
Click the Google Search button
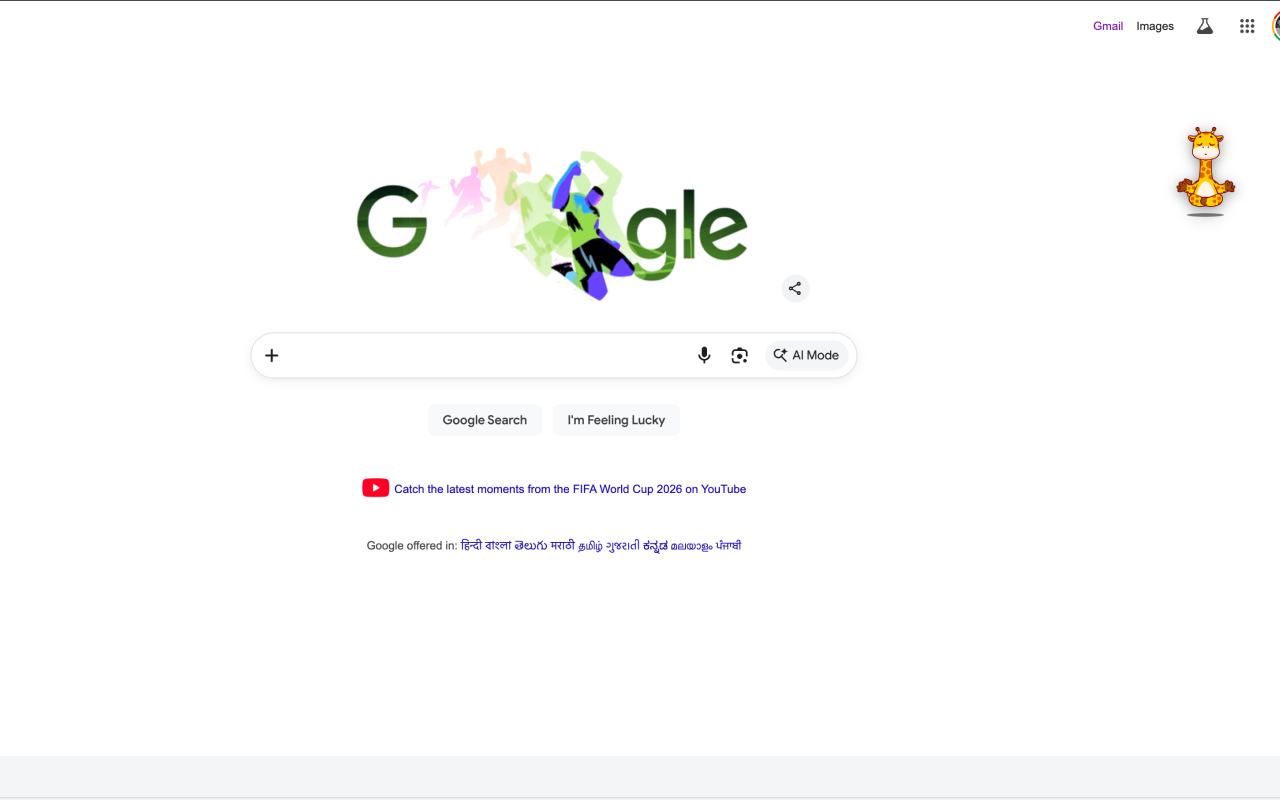485,420
